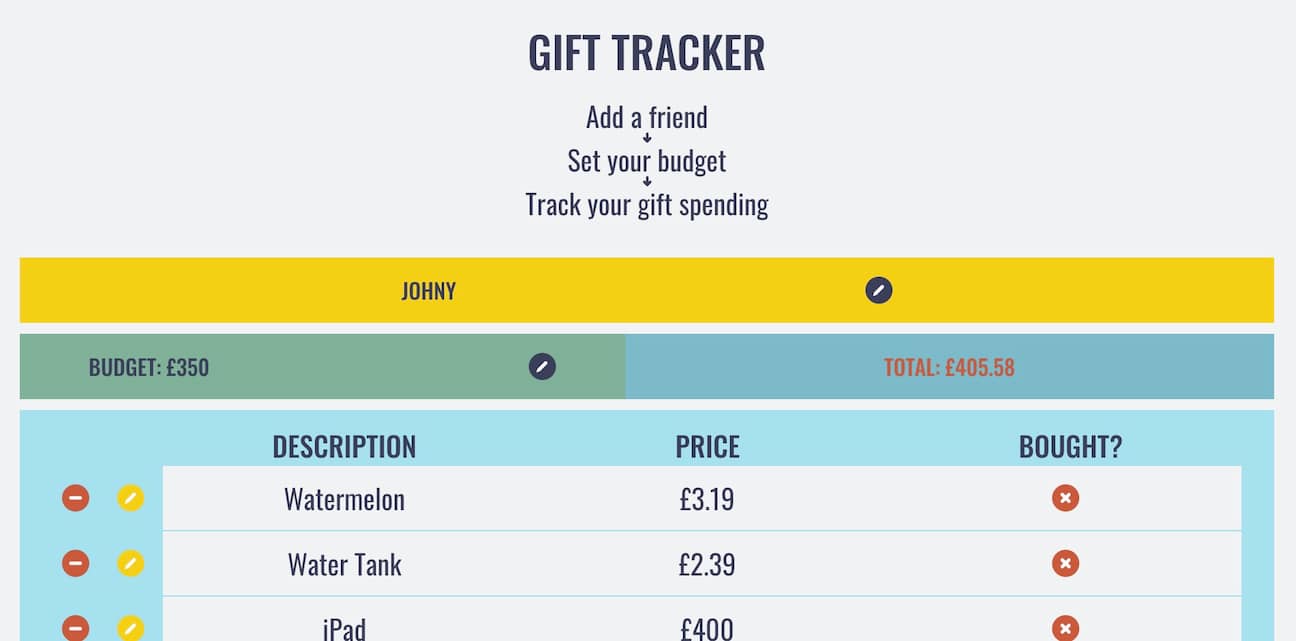
Task: Click the Bought? column header
Action: click(x=1070, y=446)
